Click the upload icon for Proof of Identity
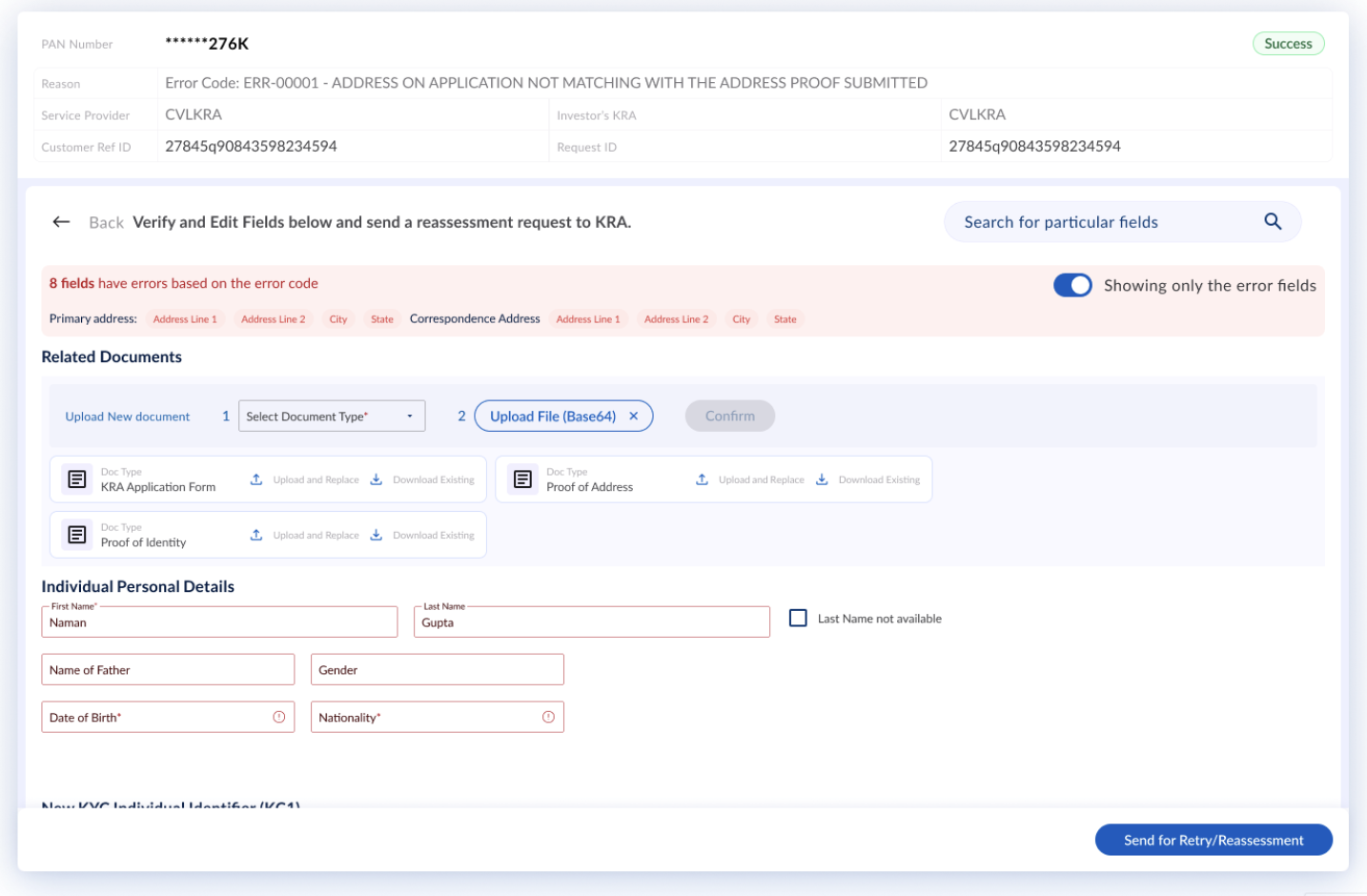This screenshot has height=896, width=1367. point(256,535)
